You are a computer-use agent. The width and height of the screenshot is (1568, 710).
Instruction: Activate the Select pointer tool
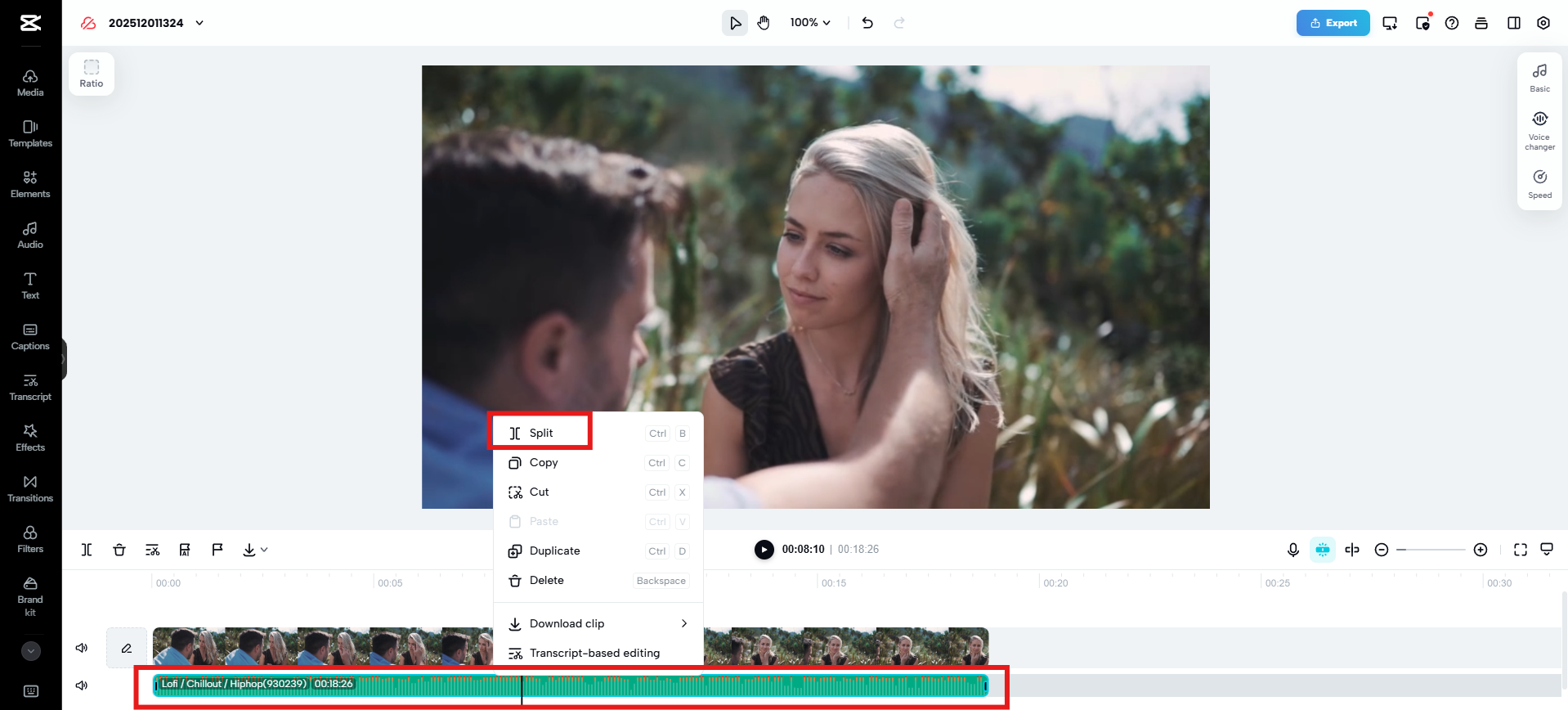tap(735, 23)
